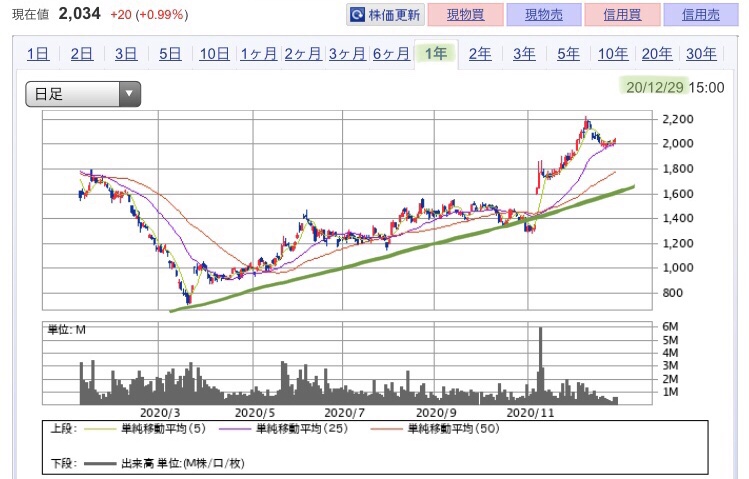Click the 800 price axis label

tap(672, 293)
